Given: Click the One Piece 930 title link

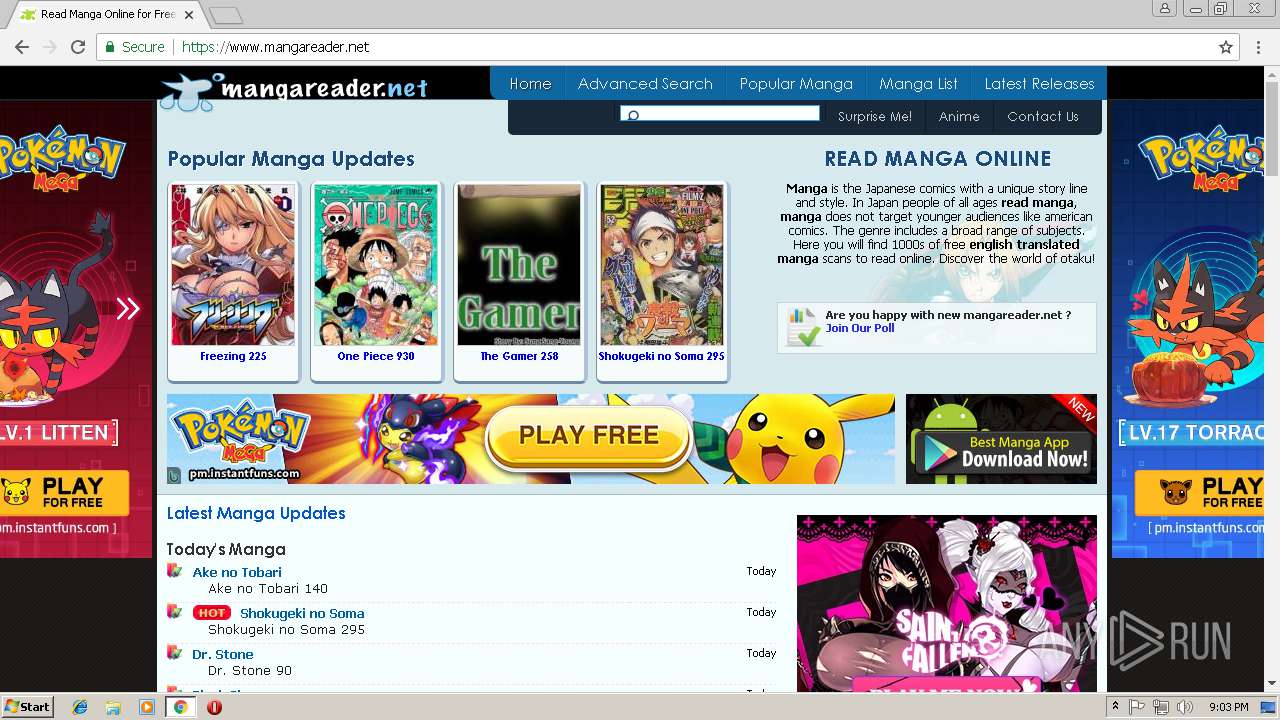Looking at the screenshot, I should coord(376,356).
